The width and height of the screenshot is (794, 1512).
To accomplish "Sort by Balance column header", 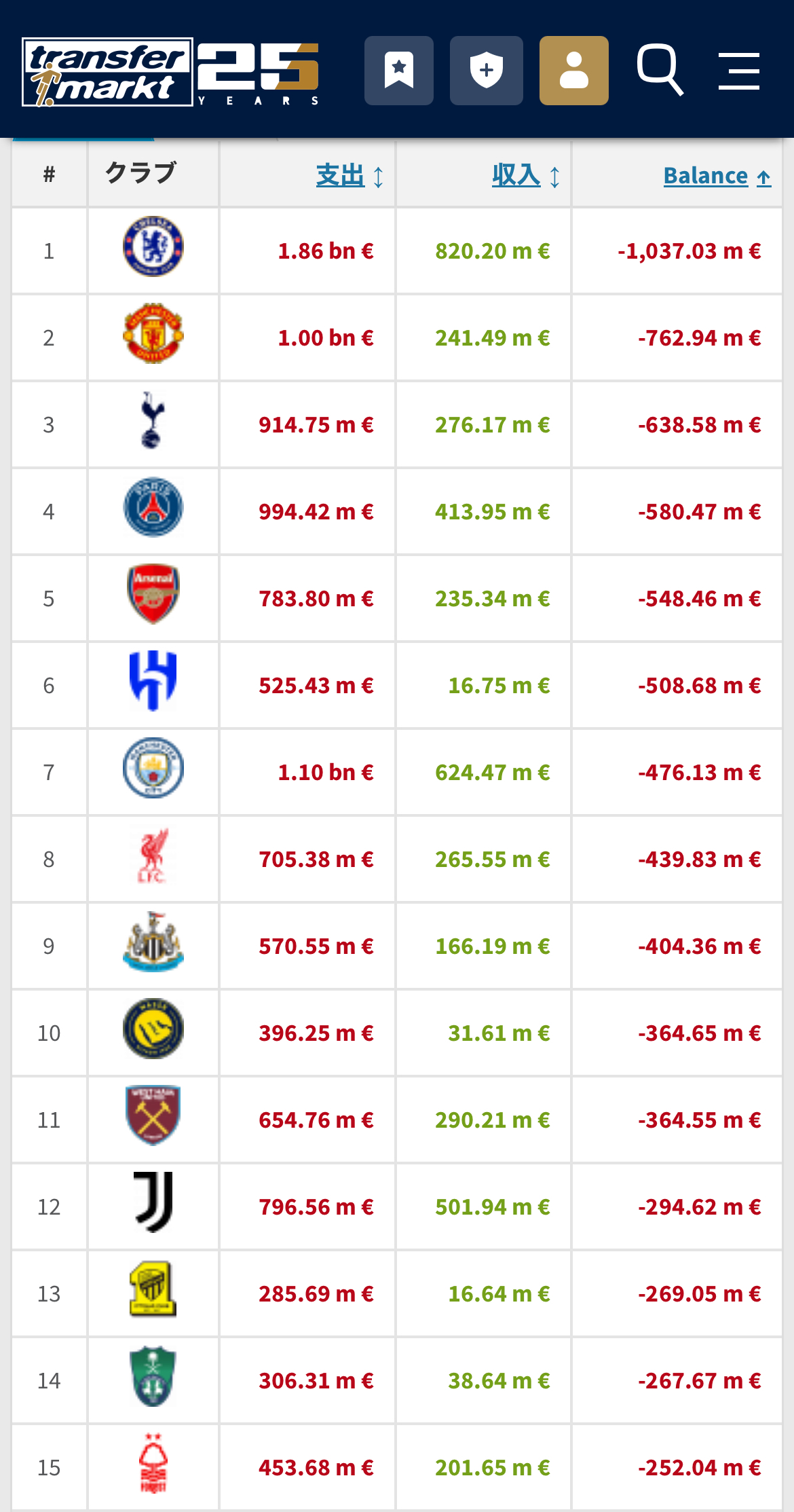I will coord(717,176).
